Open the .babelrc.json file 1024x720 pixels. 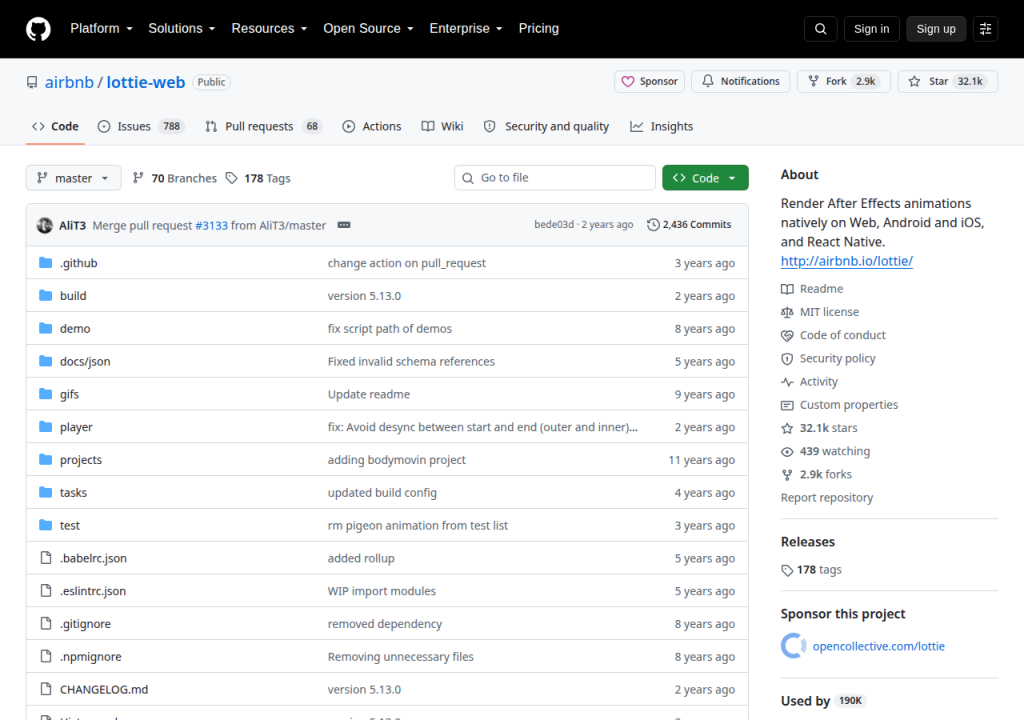[93, 558]
